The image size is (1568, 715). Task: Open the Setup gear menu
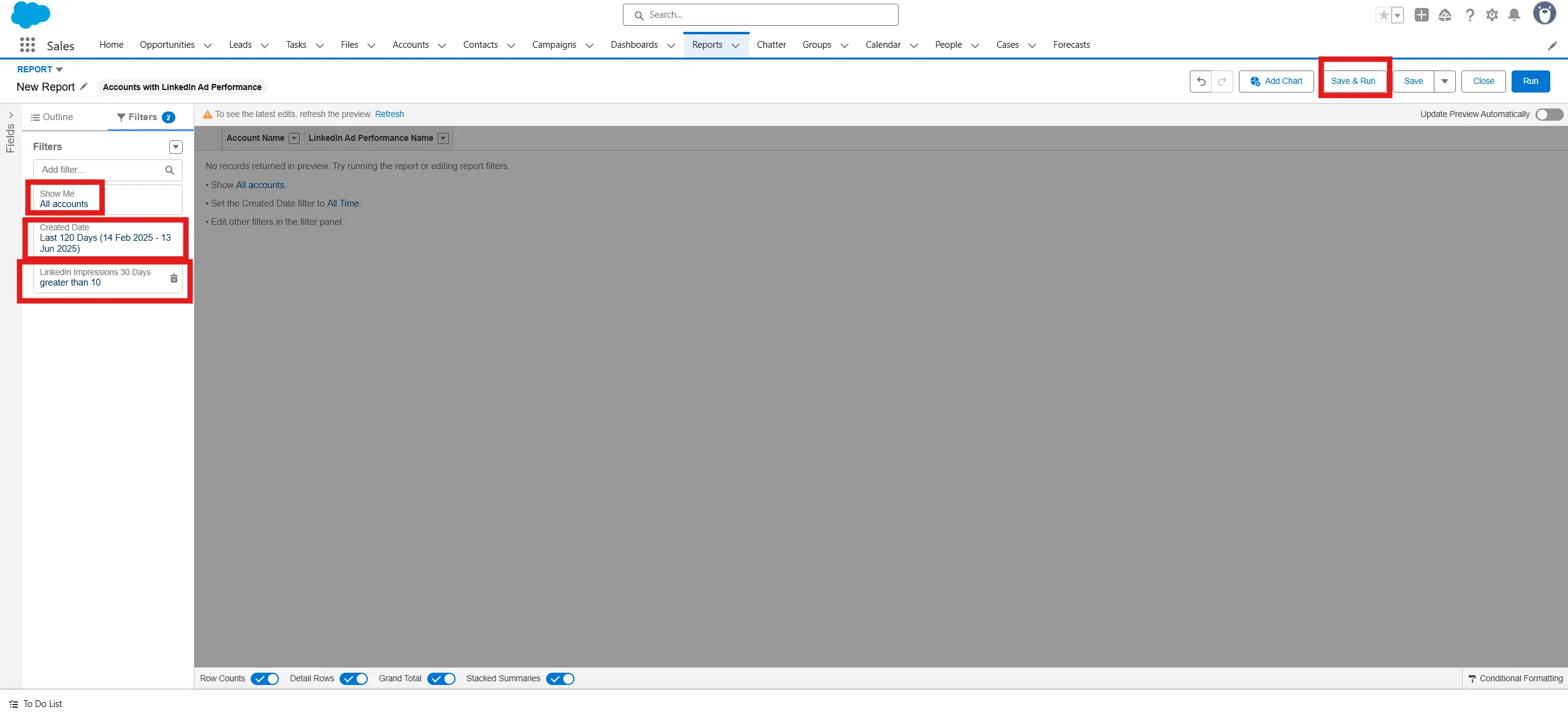pyautogui.click(x=1491, y=15)
